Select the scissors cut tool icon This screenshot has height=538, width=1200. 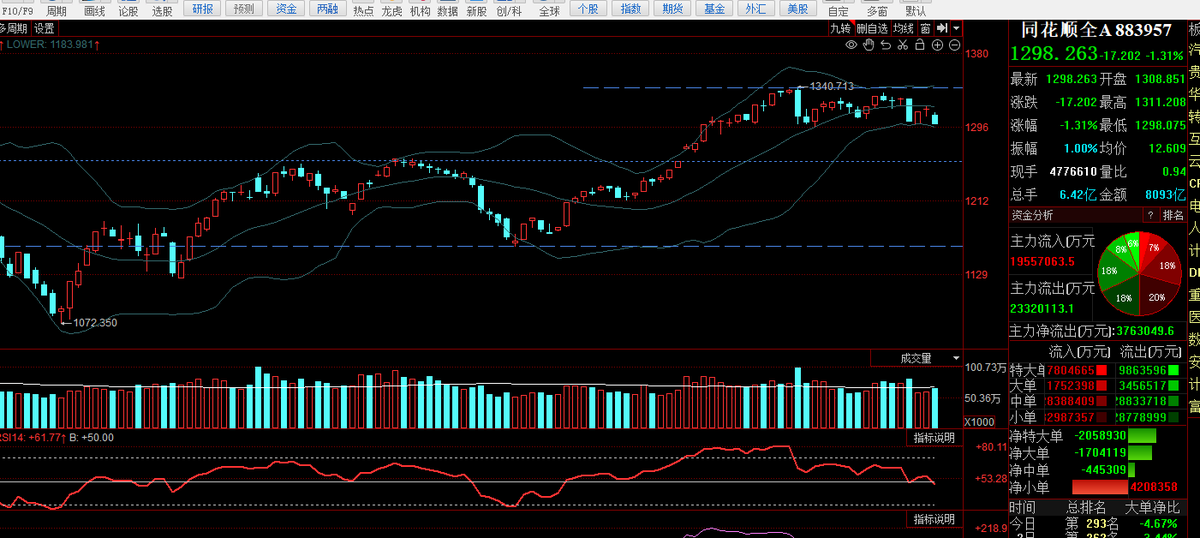903,44
